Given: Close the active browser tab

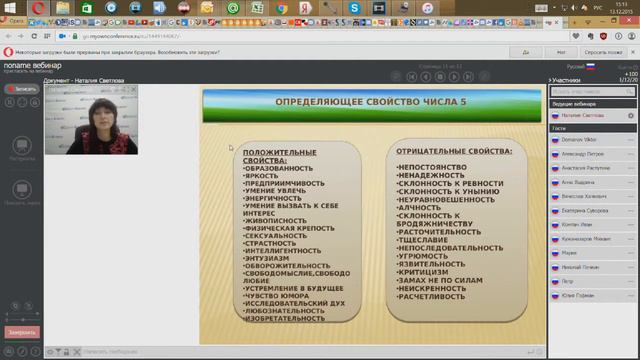Looking at the screenshot, I should click(x=556, y=22).
